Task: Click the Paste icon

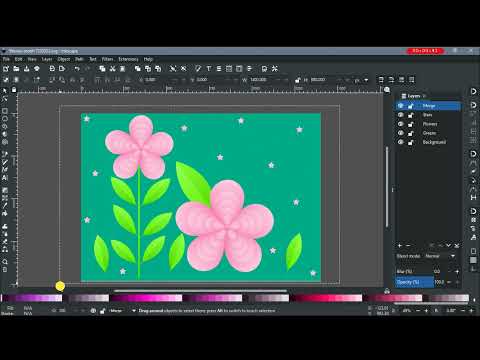Action: (123, 69)
